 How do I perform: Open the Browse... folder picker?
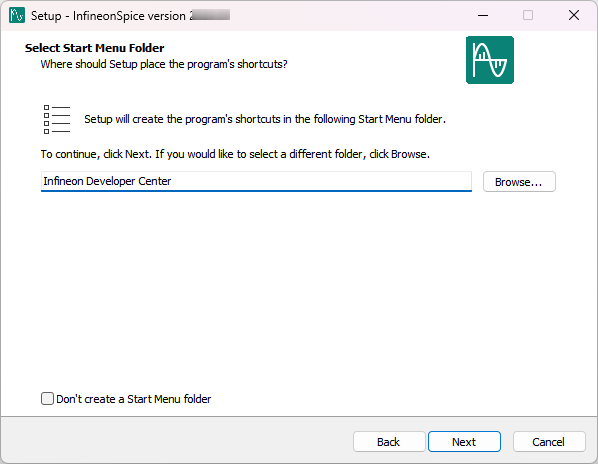[519, 182]
